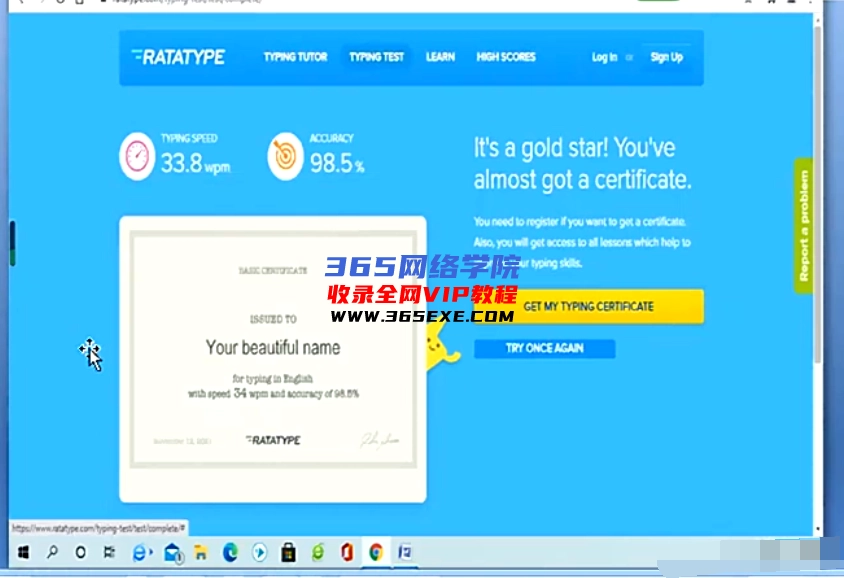Viewport: 844px width, 578px height.
Task: Launch Microsoft Office from taskbar
Action: pos(347,552)
